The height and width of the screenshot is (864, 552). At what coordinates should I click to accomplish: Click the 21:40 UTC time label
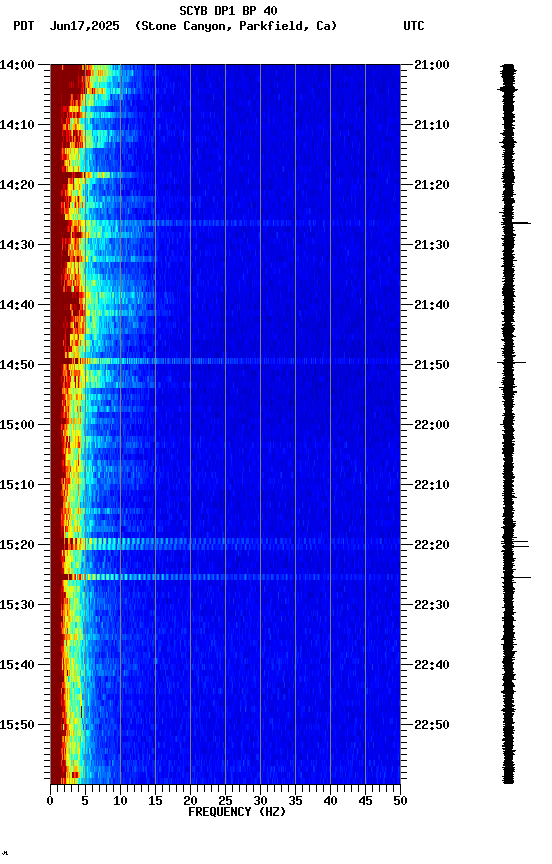point(432,305)
